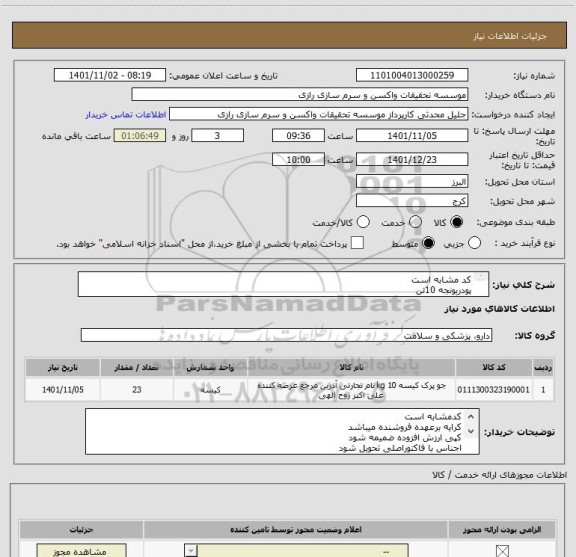Image resolution: width=576 pixels, height=557 pixels.
Task: Click the buyer notes scroll down arrow
Action: point(471,431)
